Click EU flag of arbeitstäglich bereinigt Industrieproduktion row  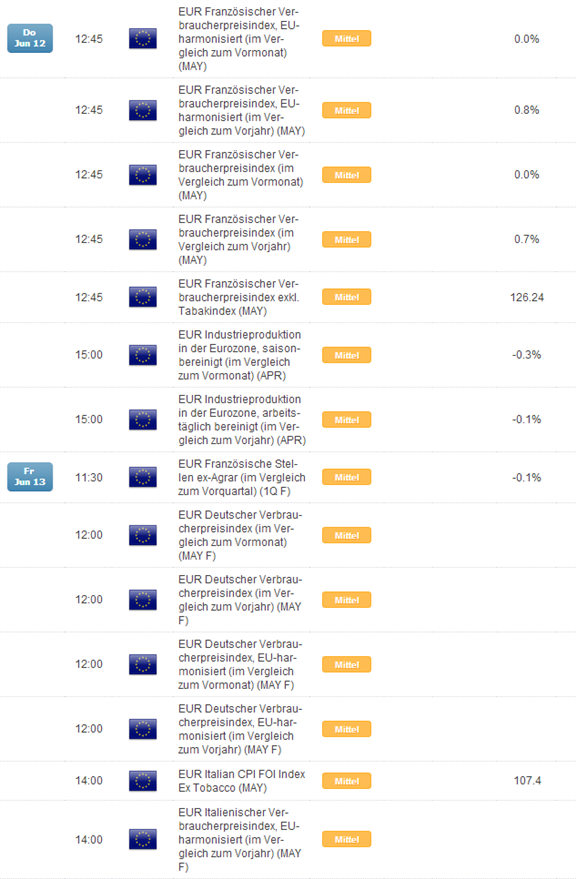coord(142,419)
